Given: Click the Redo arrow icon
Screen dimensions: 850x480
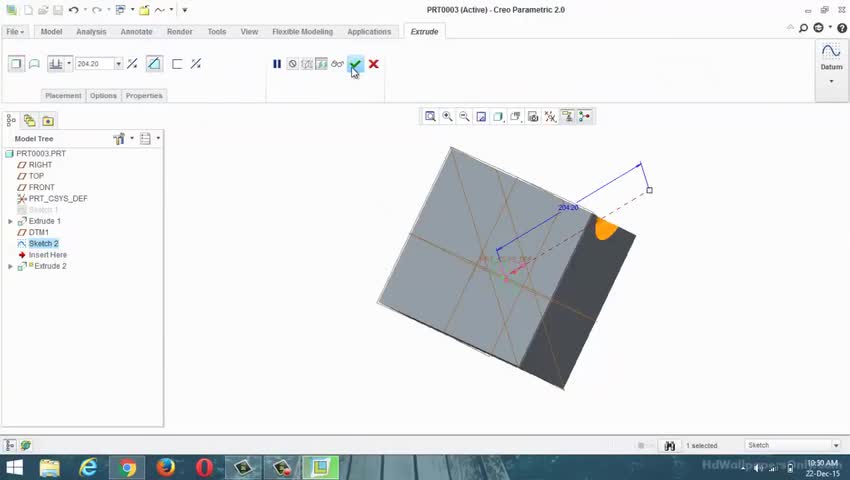Looking at the screenshot, I should click(x=96, y=10).
